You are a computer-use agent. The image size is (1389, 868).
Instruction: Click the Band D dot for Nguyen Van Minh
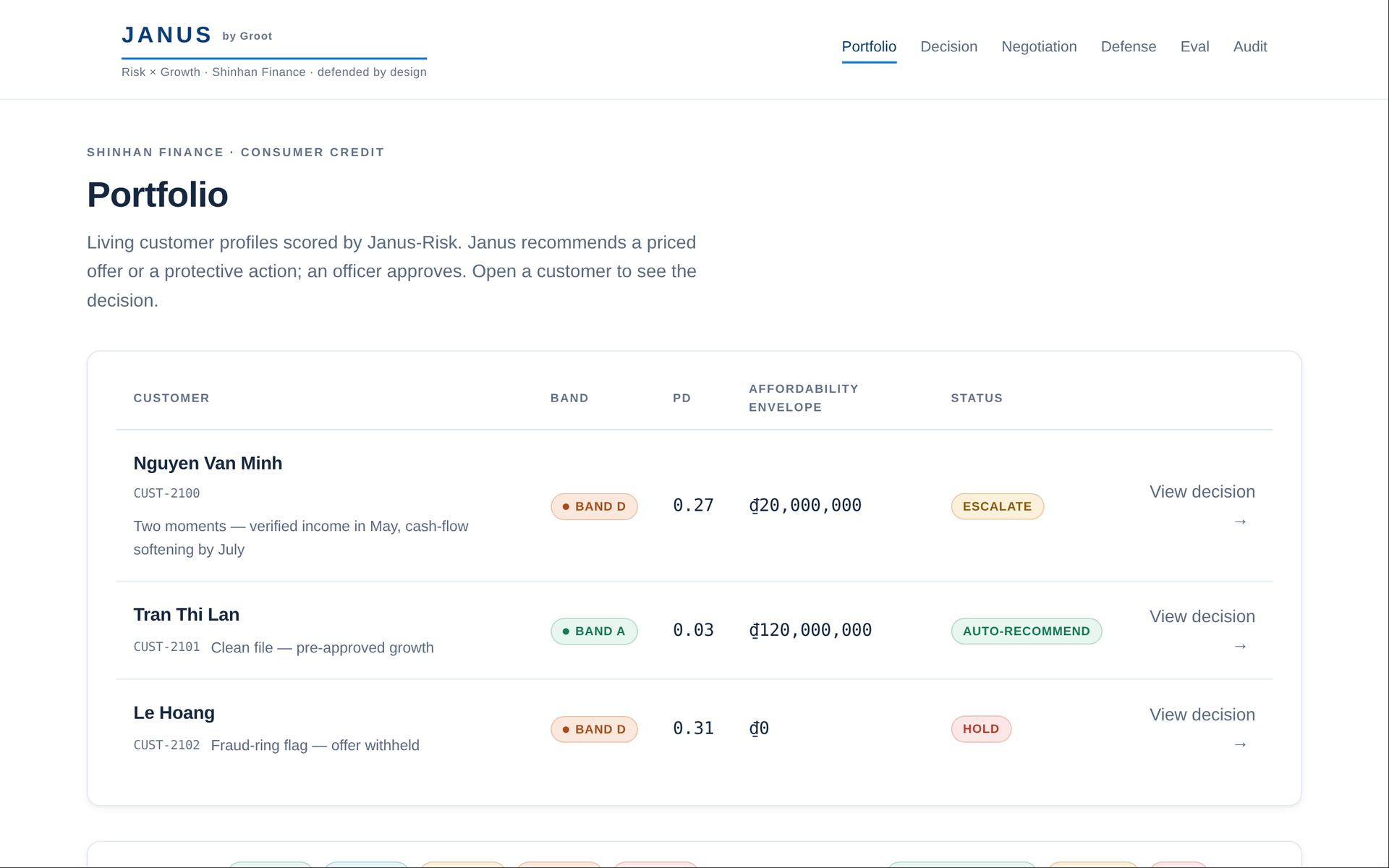[566, 506]
